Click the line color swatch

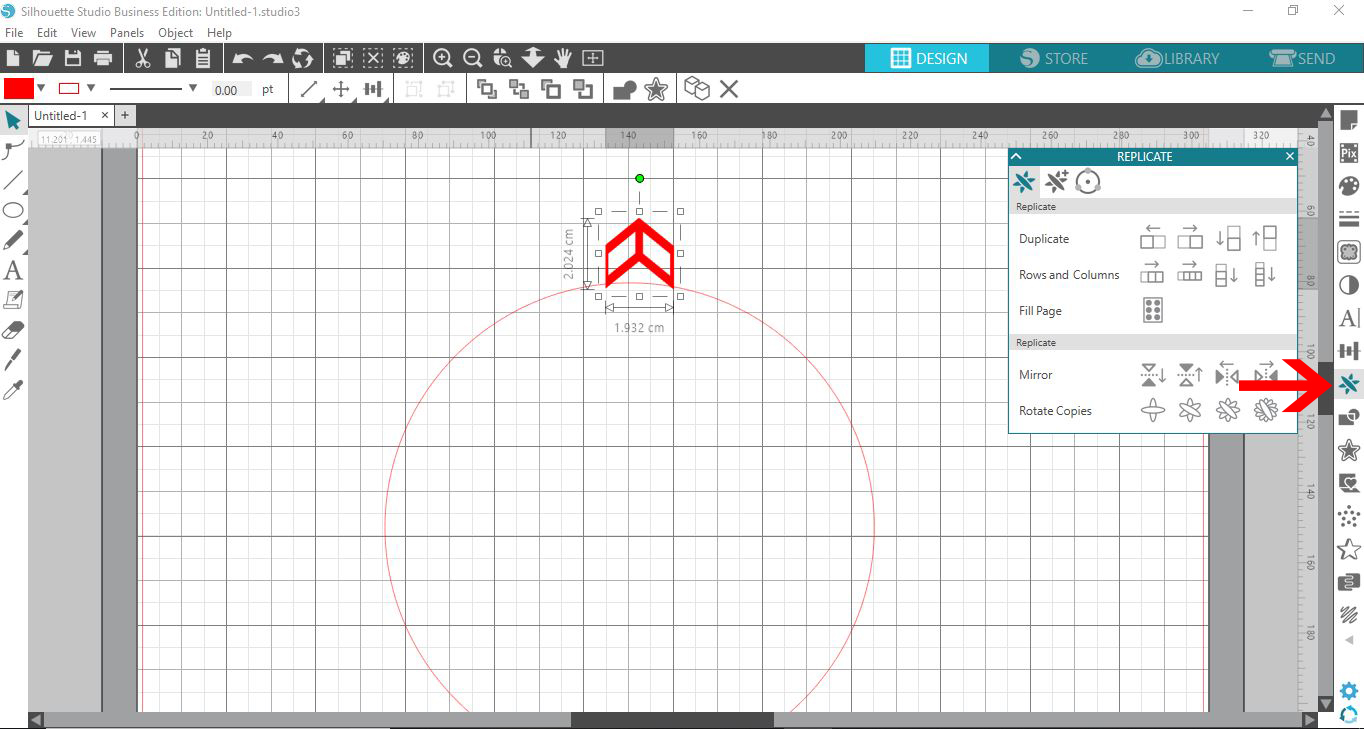tap(69, 88)
